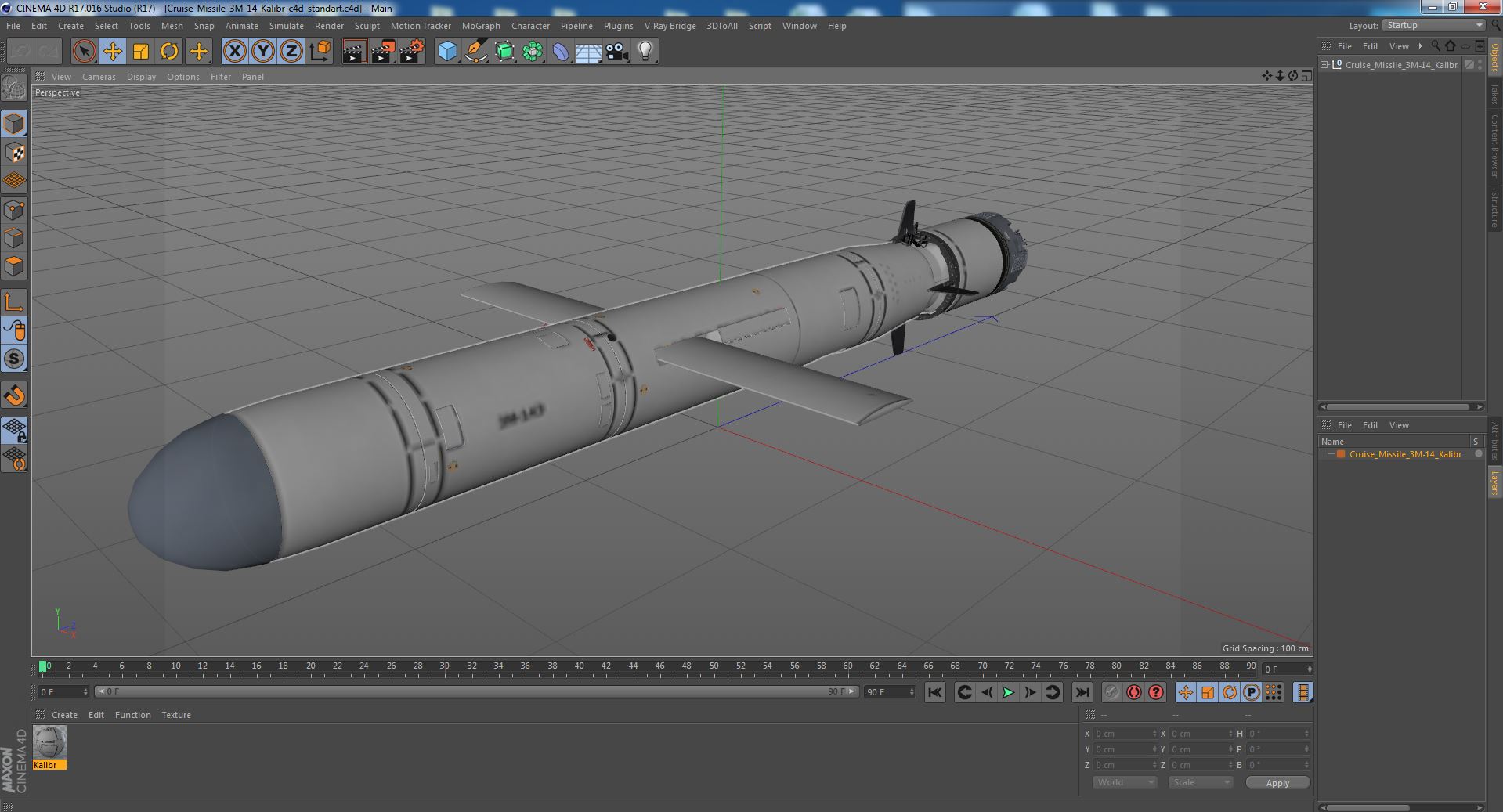Toggle rotation keyframe recording icon
The width and height of the screenshot is (1503, 812).
(1229, 692)
